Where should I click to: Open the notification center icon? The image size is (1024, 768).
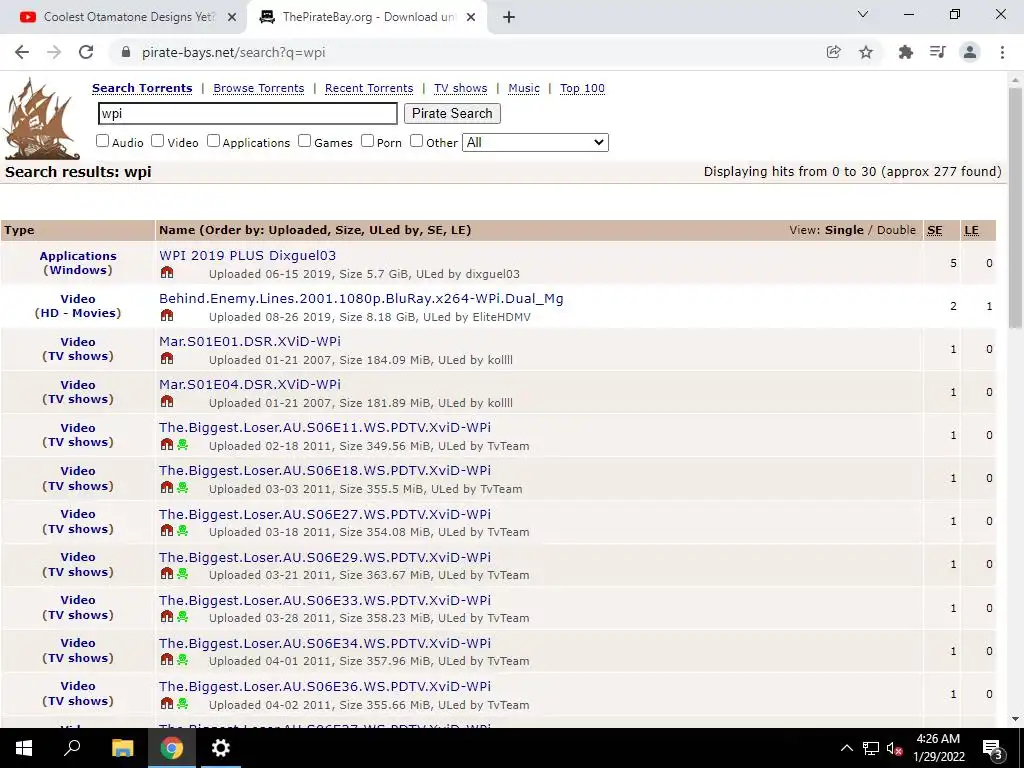tap(993, 749)
